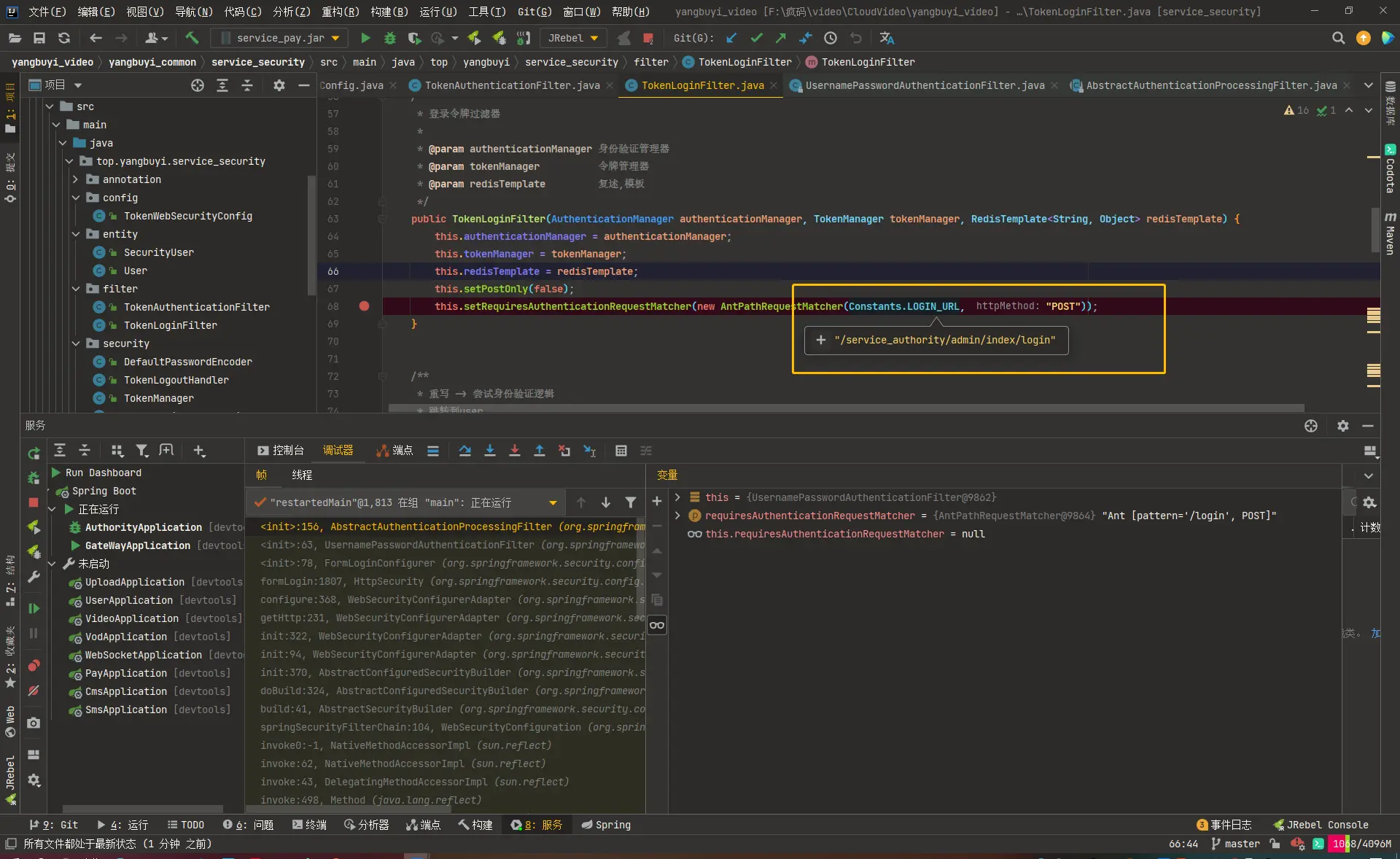Open the 代码(C) menu
The height and width of the screenshot is (859, 1400).
pyautogui.click(x=243, y=12)
